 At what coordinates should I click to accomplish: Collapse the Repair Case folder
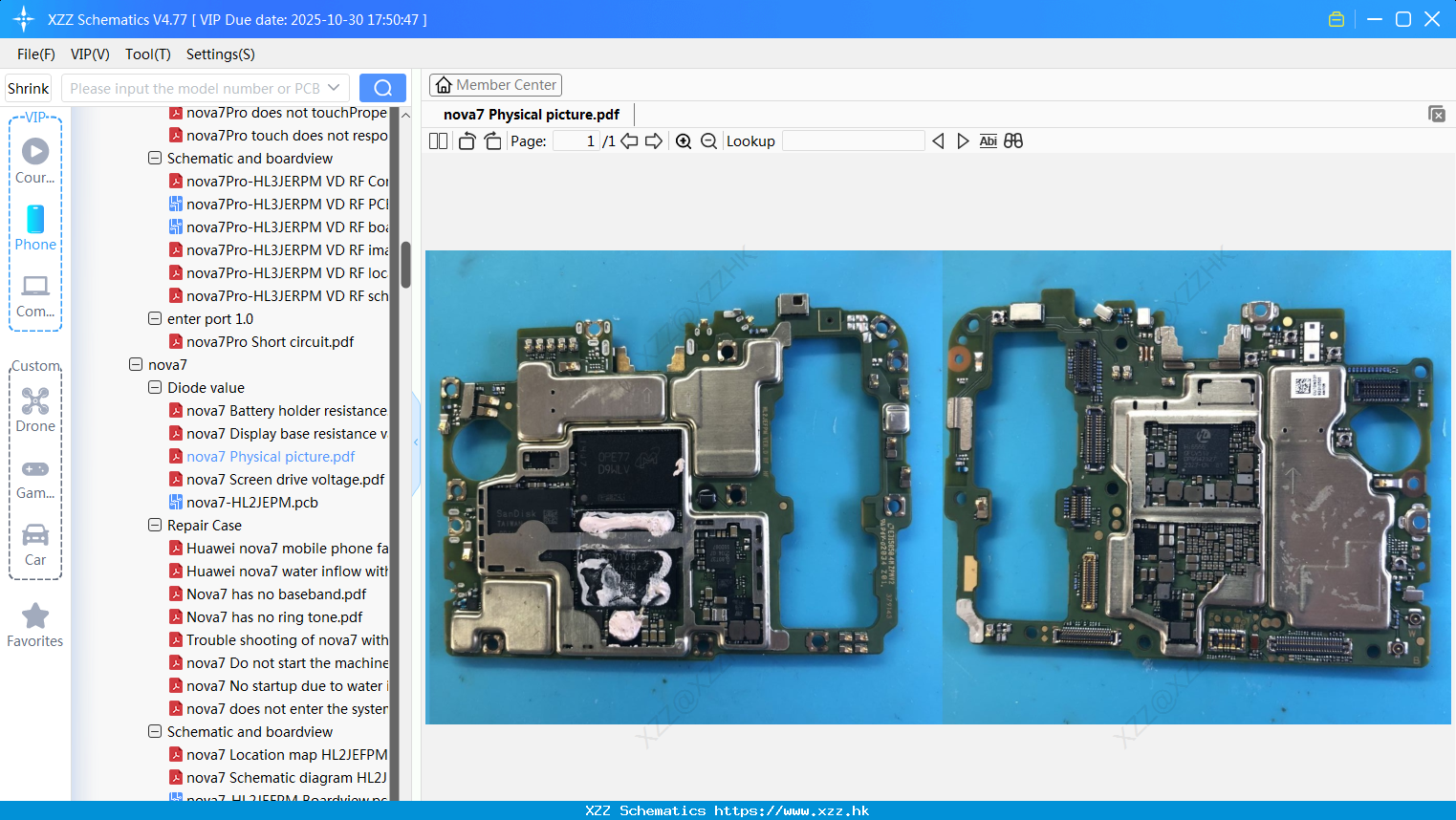point(155,525)
